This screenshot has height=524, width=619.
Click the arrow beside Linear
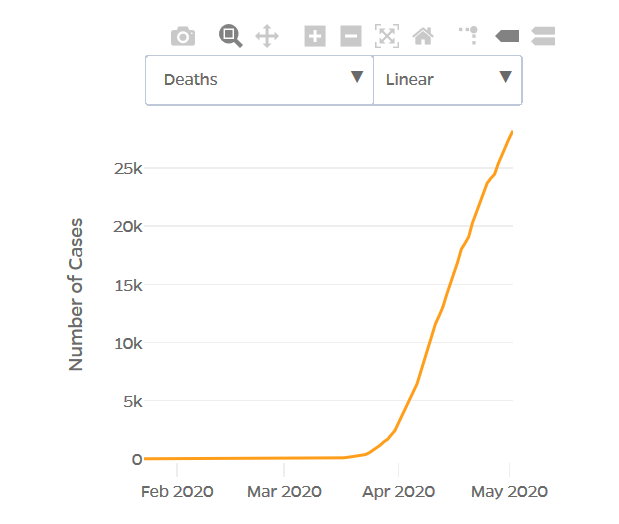tap(505, 77)
